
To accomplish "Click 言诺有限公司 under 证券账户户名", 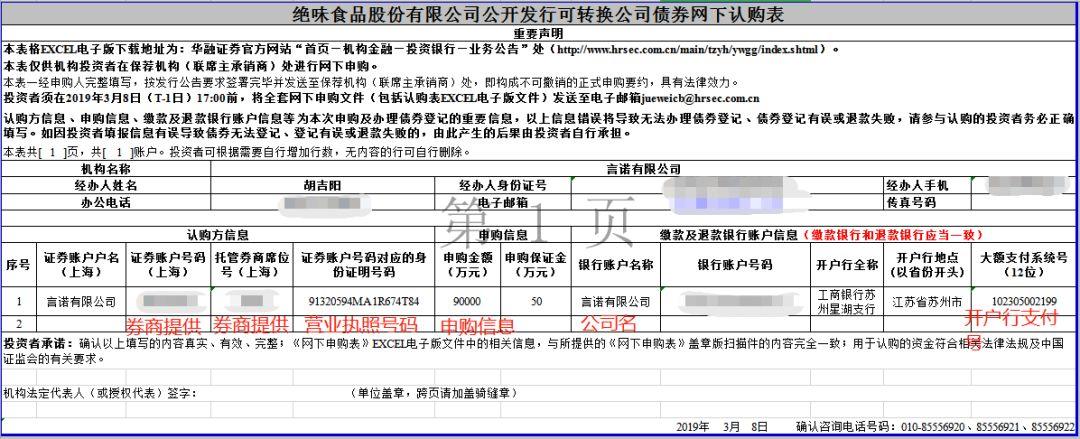I will point(81,302).
